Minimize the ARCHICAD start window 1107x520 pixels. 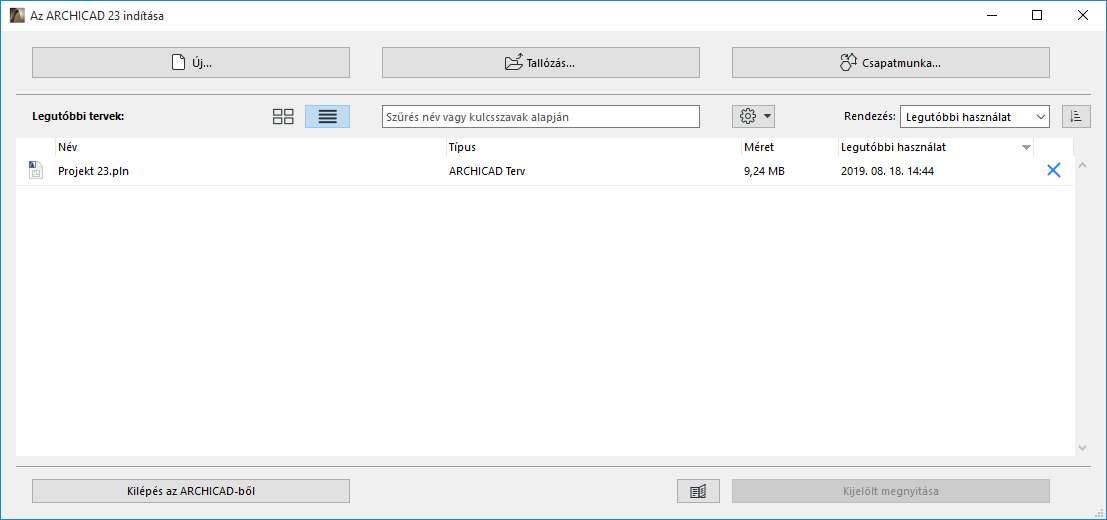point(992,16)
